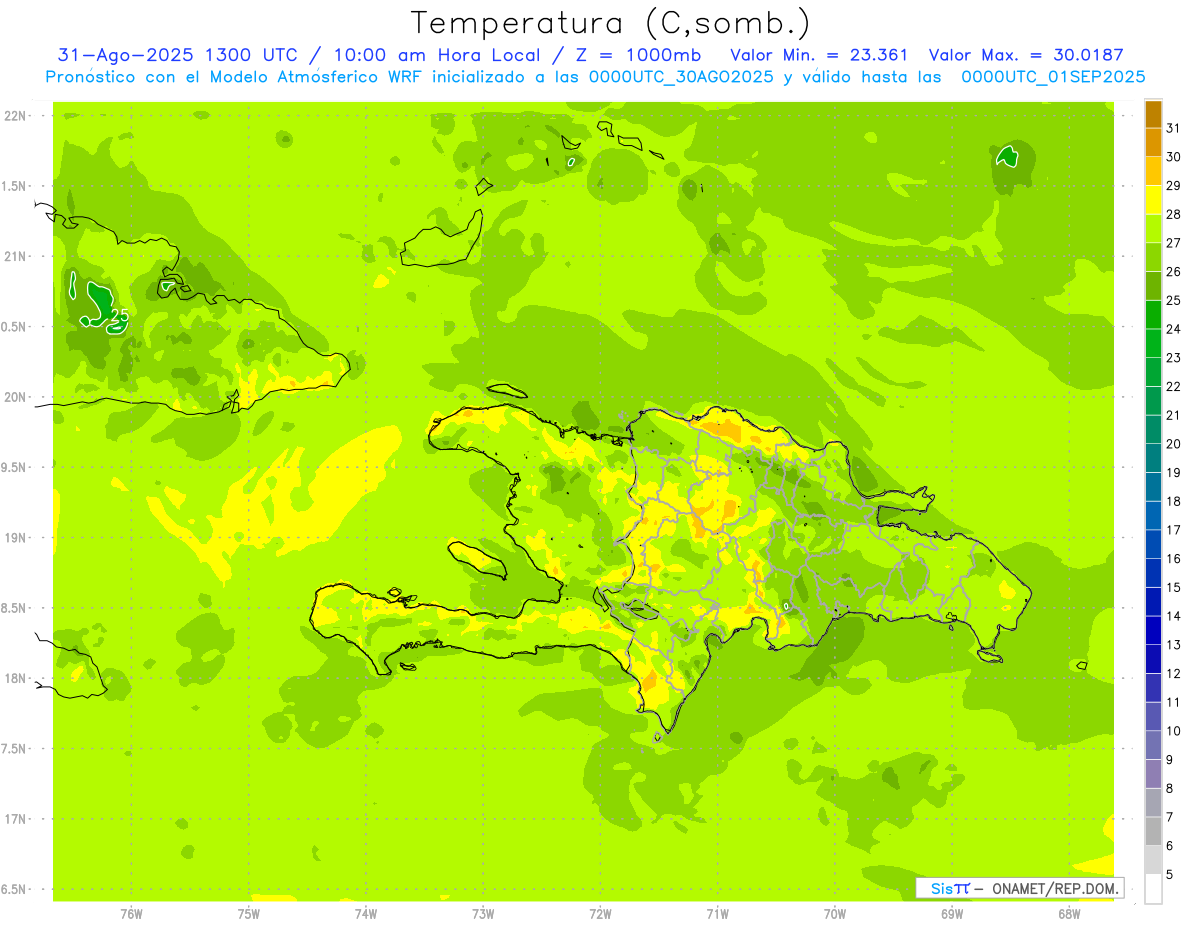The height and width of the screenshot is (927, 1200).
Task: Click the color scale label '27'
Action: (x=1174, y=243)
